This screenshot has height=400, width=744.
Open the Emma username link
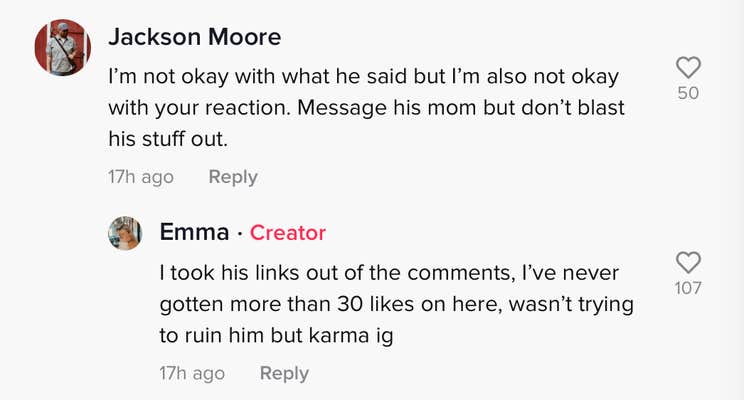194,233
